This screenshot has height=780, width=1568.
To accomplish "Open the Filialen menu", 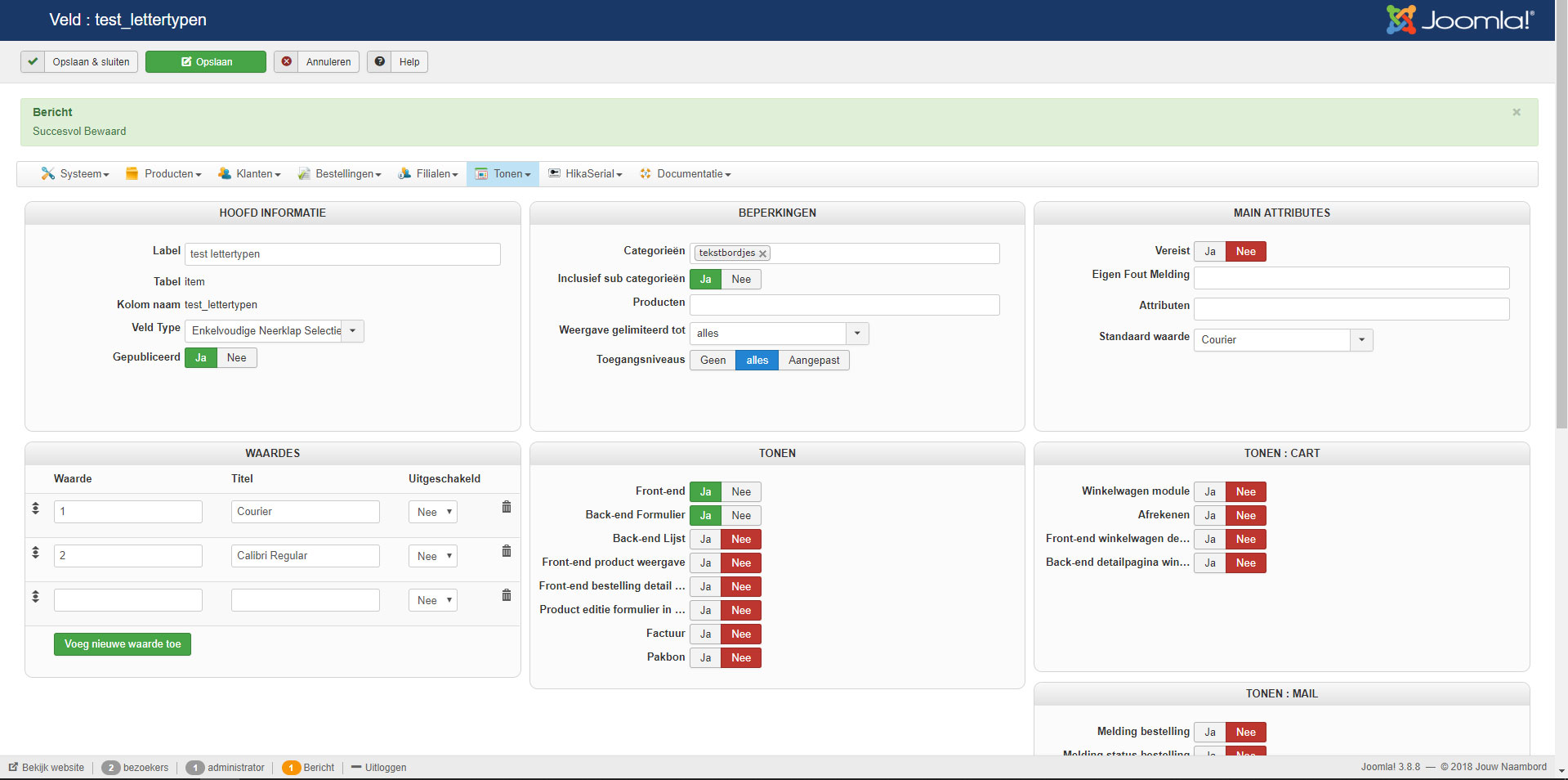I will click(428, 173).
